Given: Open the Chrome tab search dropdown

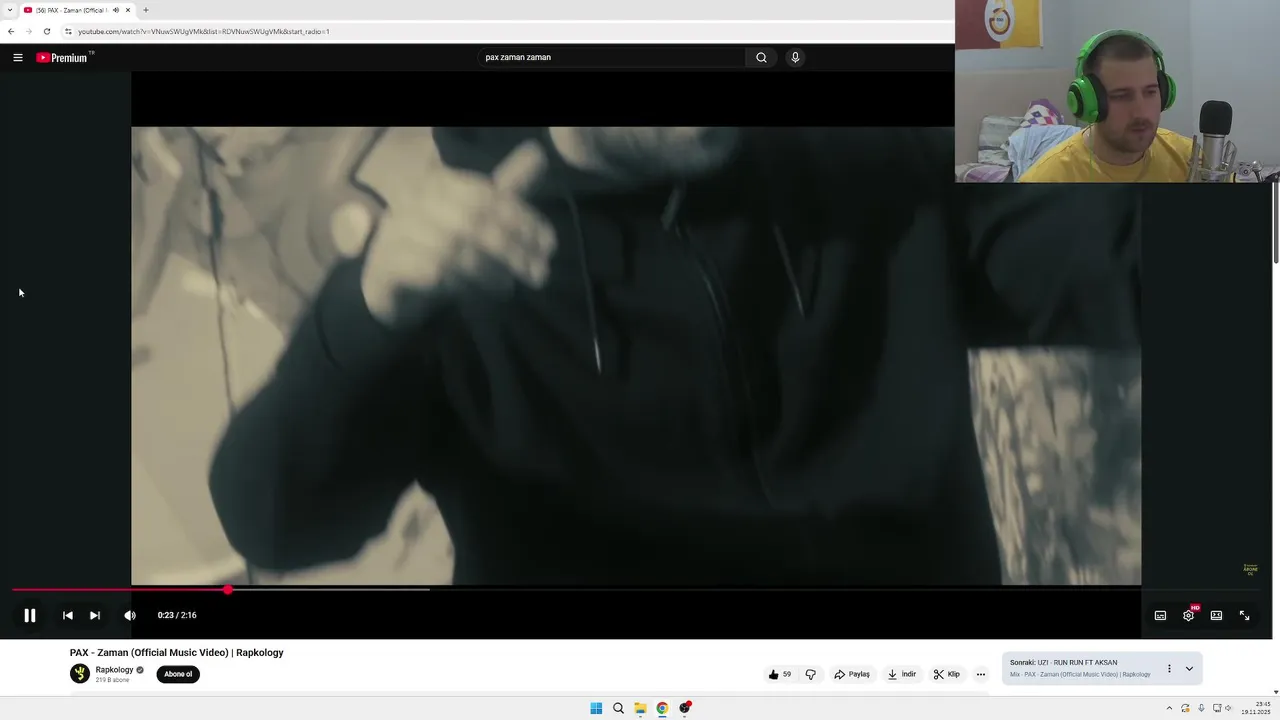Looking at the screenshot, I should (9, 10).
